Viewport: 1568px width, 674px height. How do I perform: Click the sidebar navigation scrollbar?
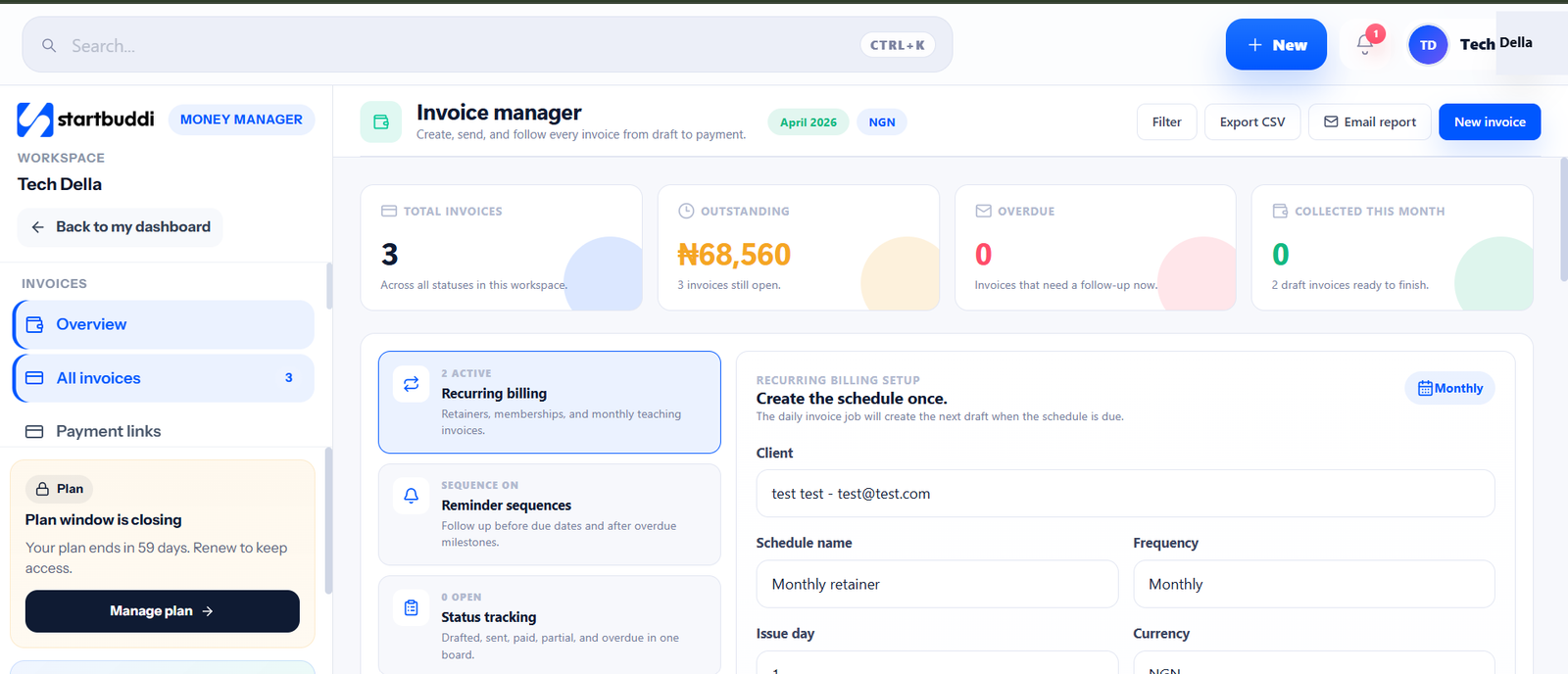[329, 286]
